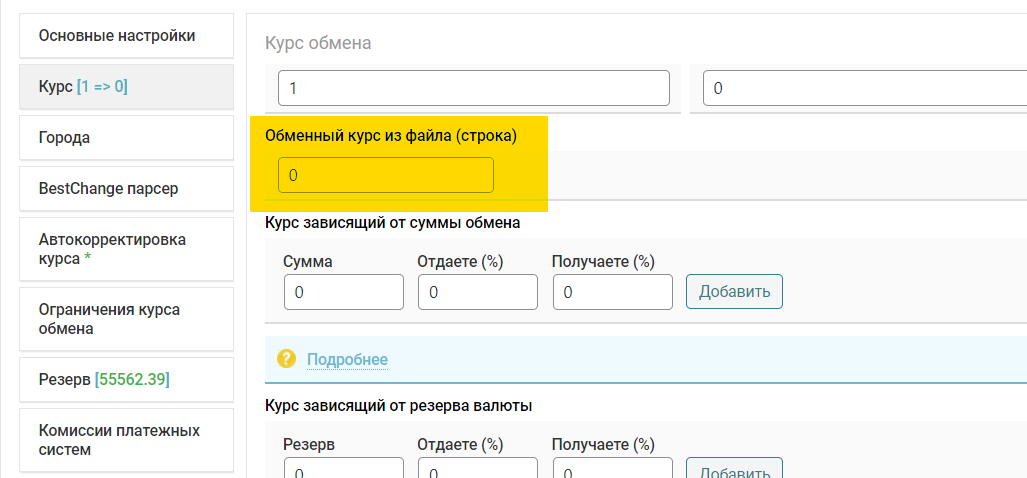Click Отдаете (%) field under sum-dependent rate
Screen dimensions: 1027x478
478,292
